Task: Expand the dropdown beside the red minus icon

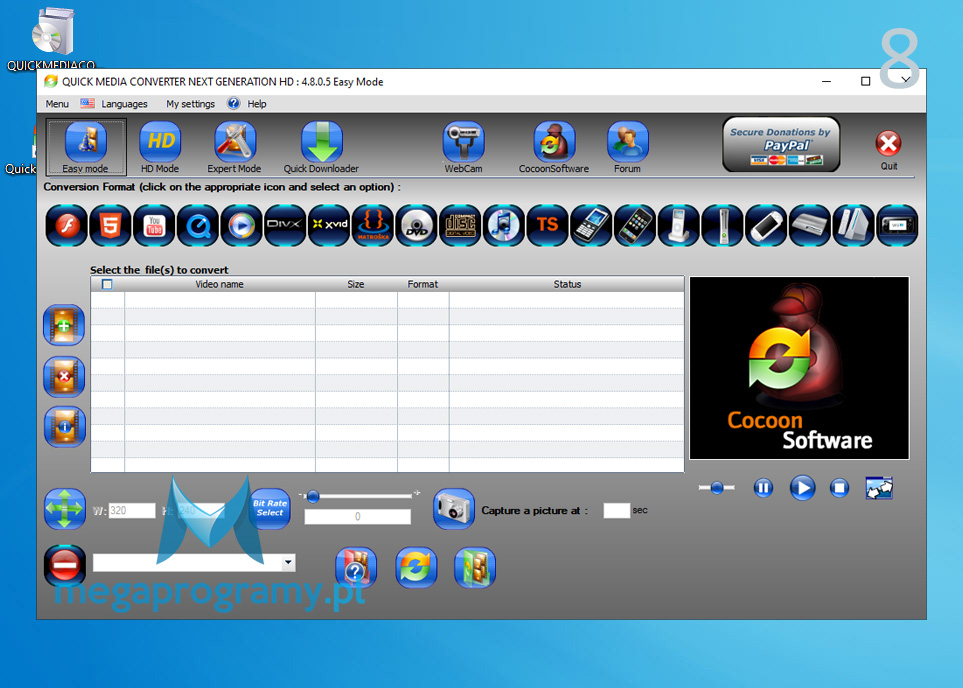Action: (x=288, y=563)
